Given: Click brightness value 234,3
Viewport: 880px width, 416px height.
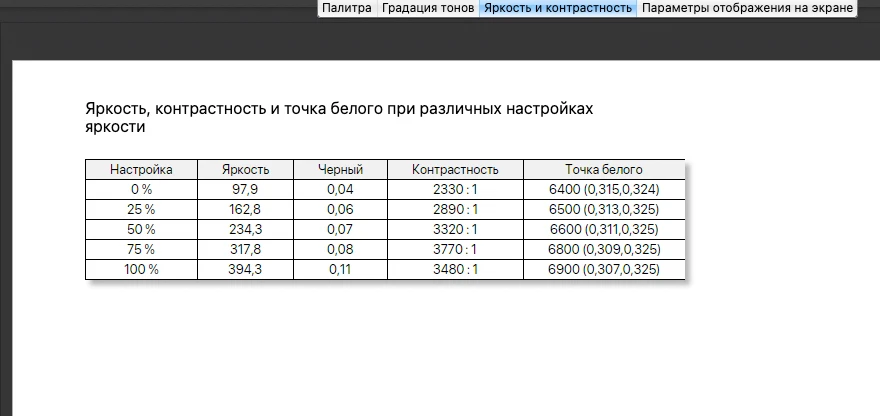Looking at the screenshot, I should click(x=245, y=230).
